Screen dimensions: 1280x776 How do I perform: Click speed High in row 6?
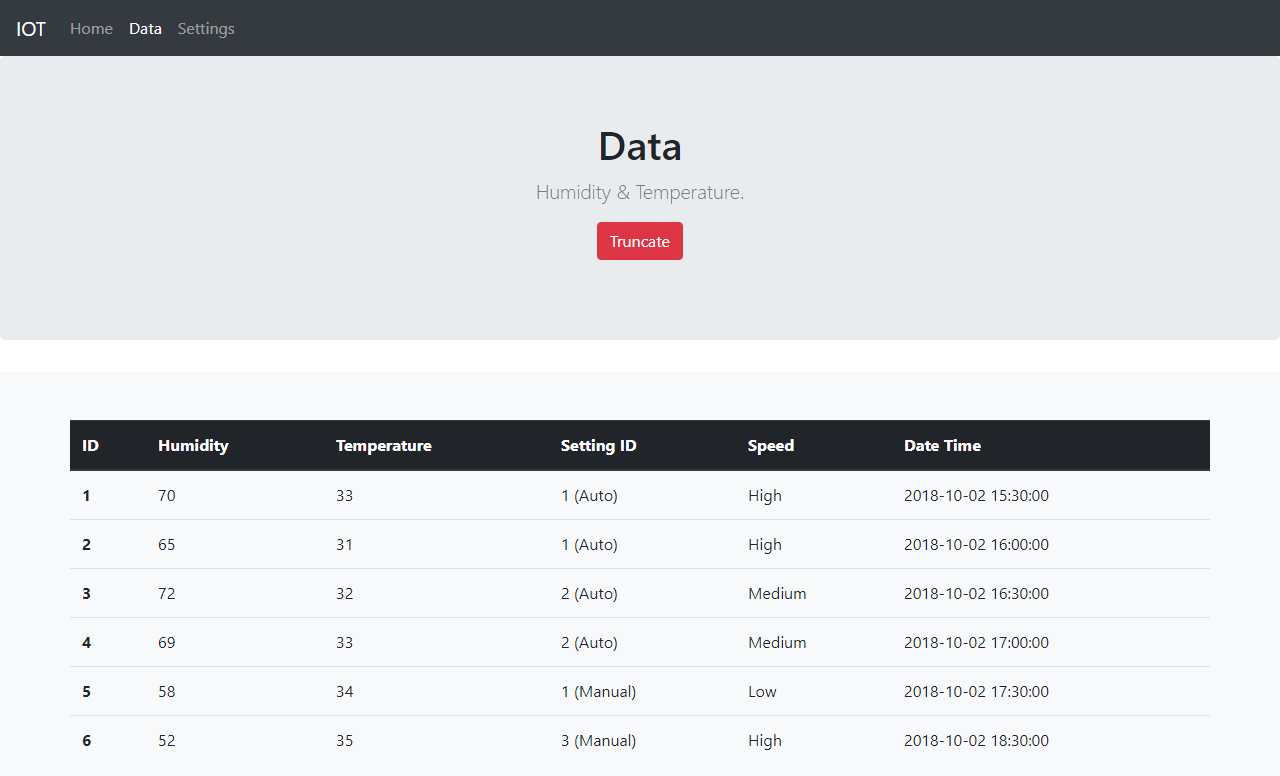coord(765,740)
